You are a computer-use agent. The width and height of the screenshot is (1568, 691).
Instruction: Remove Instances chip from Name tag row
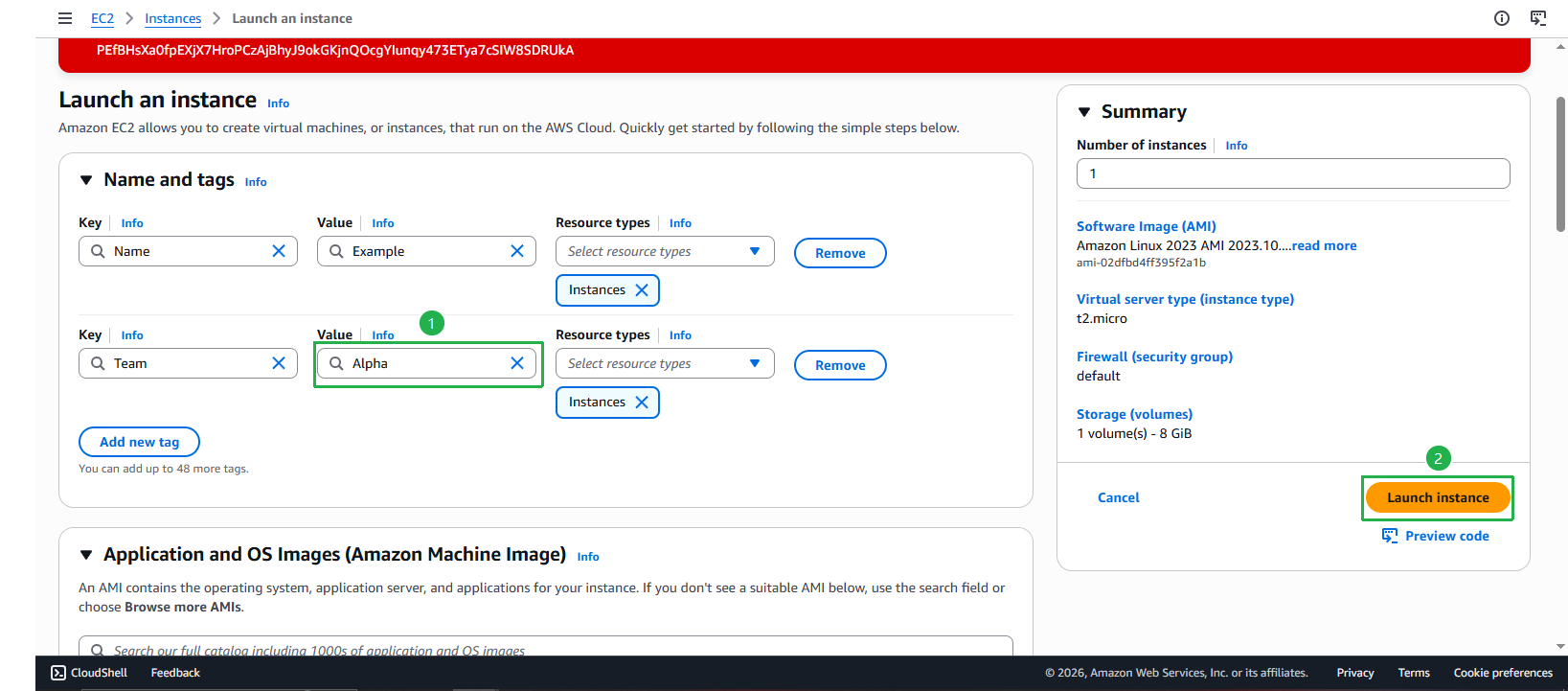pos(642,290)
